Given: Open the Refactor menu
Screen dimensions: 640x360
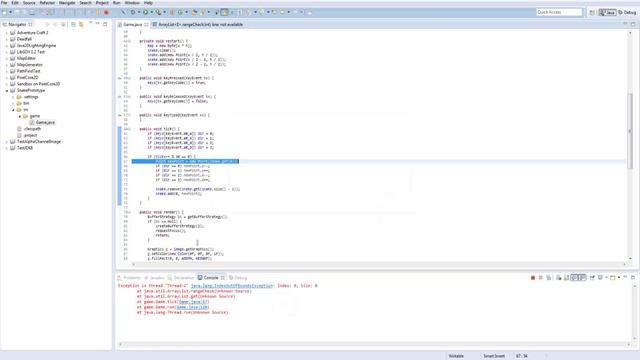Looking at the screenshot, I should click(x=47, y=3).
